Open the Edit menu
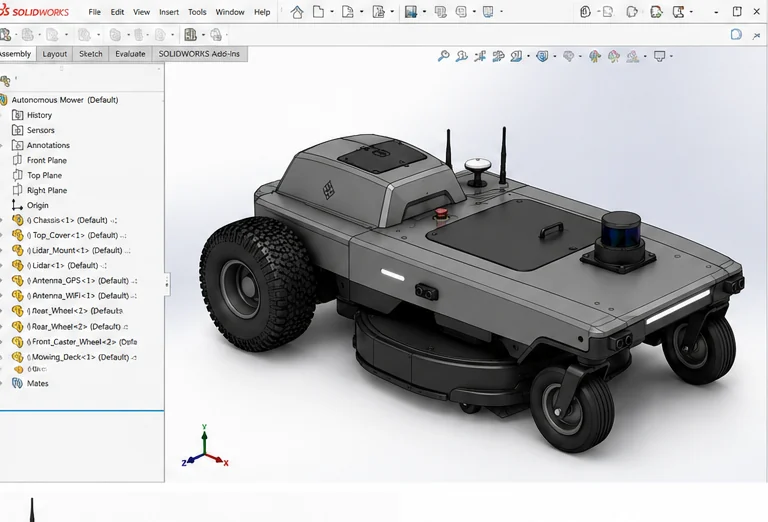 (x=117, y=12)
